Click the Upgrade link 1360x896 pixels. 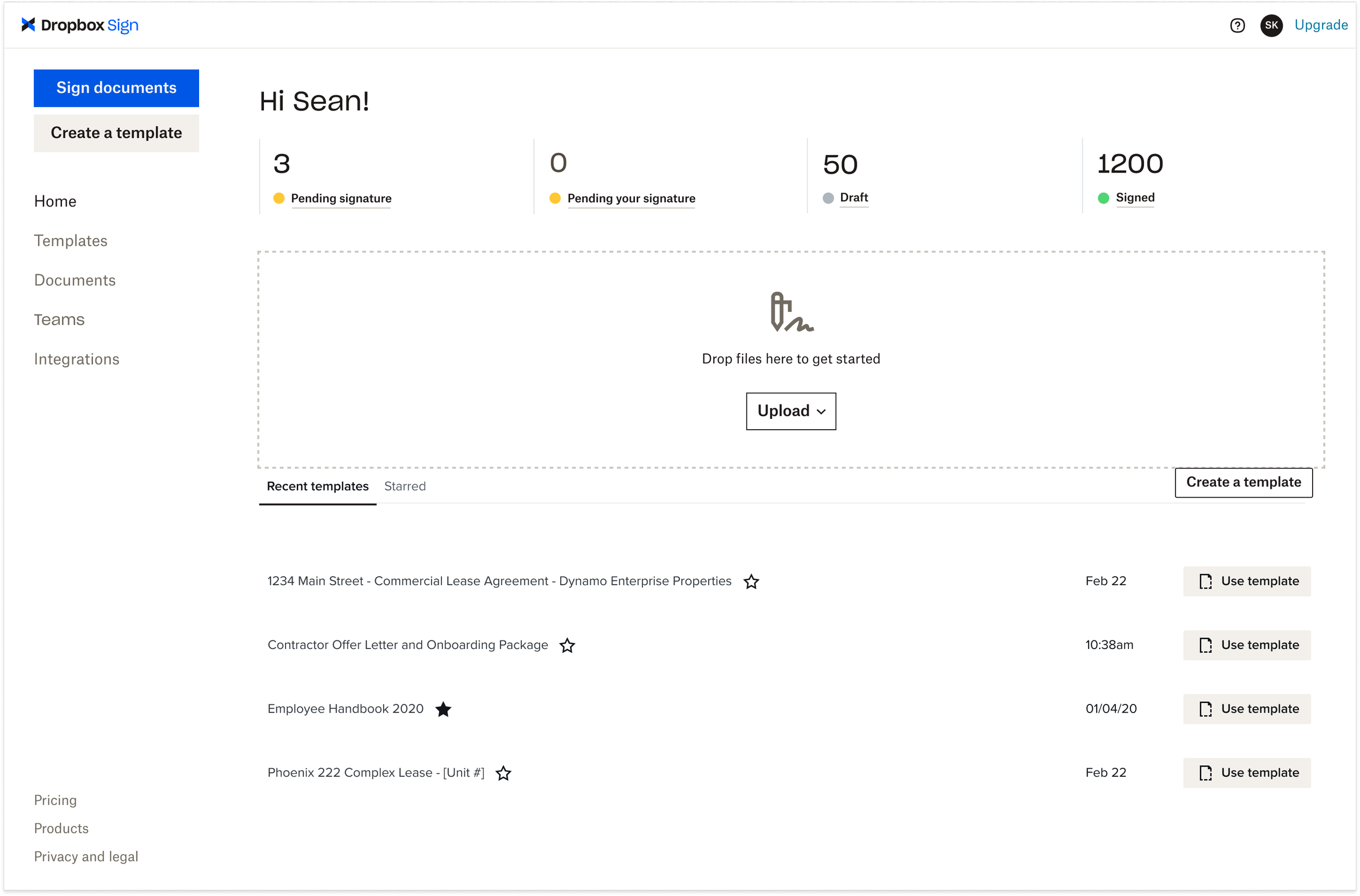(1321, 25)
